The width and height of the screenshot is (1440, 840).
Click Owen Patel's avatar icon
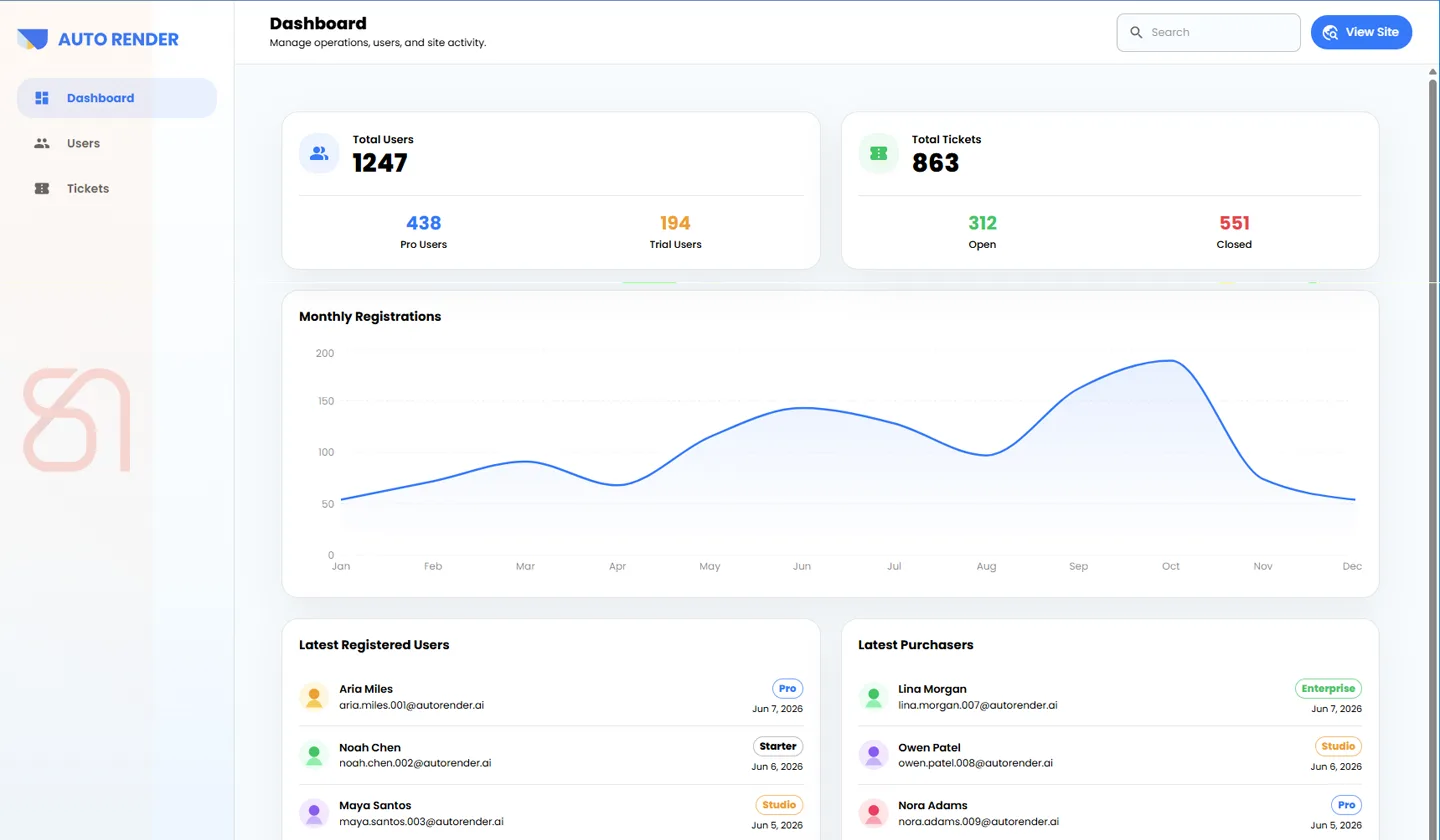873,754
